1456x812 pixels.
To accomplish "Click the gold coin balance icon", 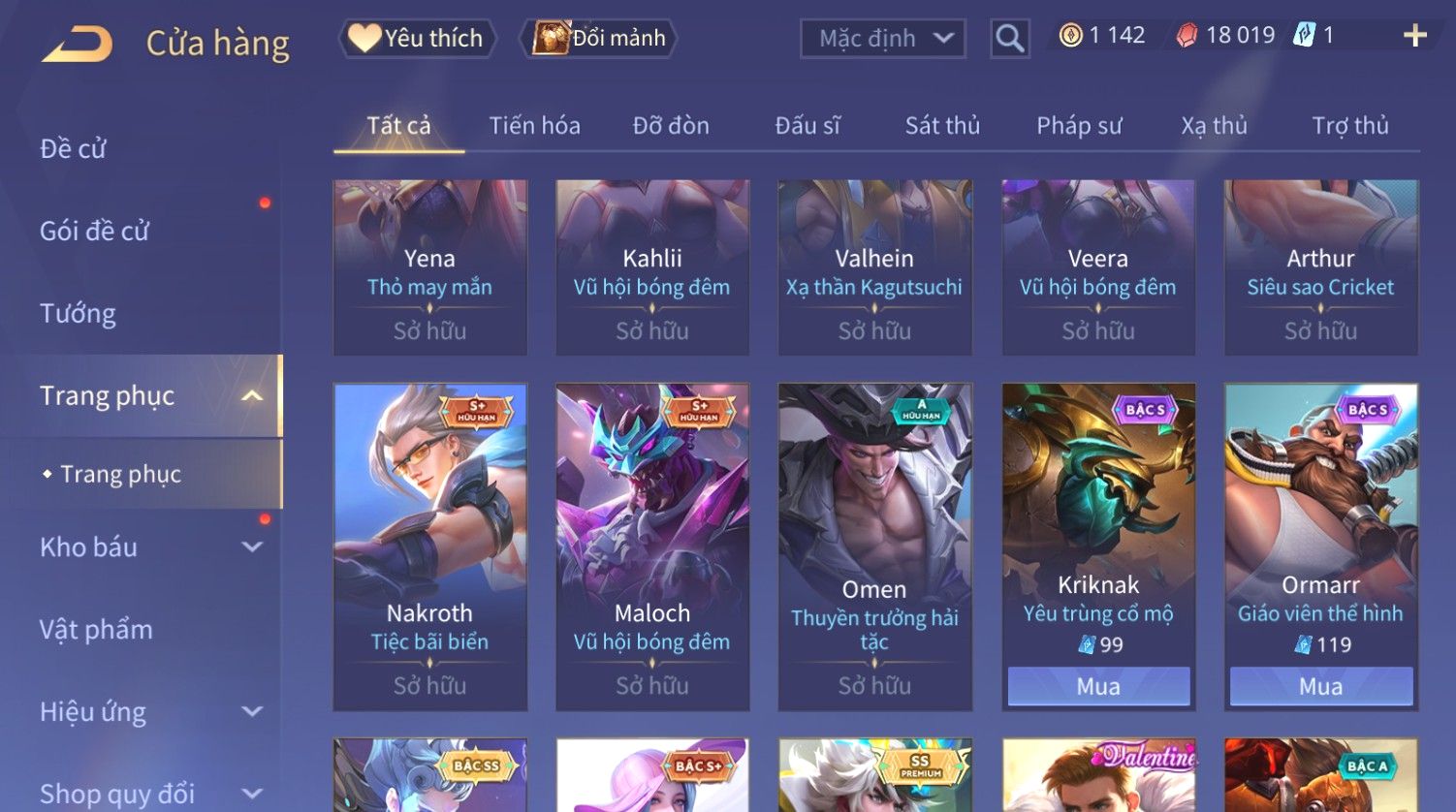I will (1070, 36).
